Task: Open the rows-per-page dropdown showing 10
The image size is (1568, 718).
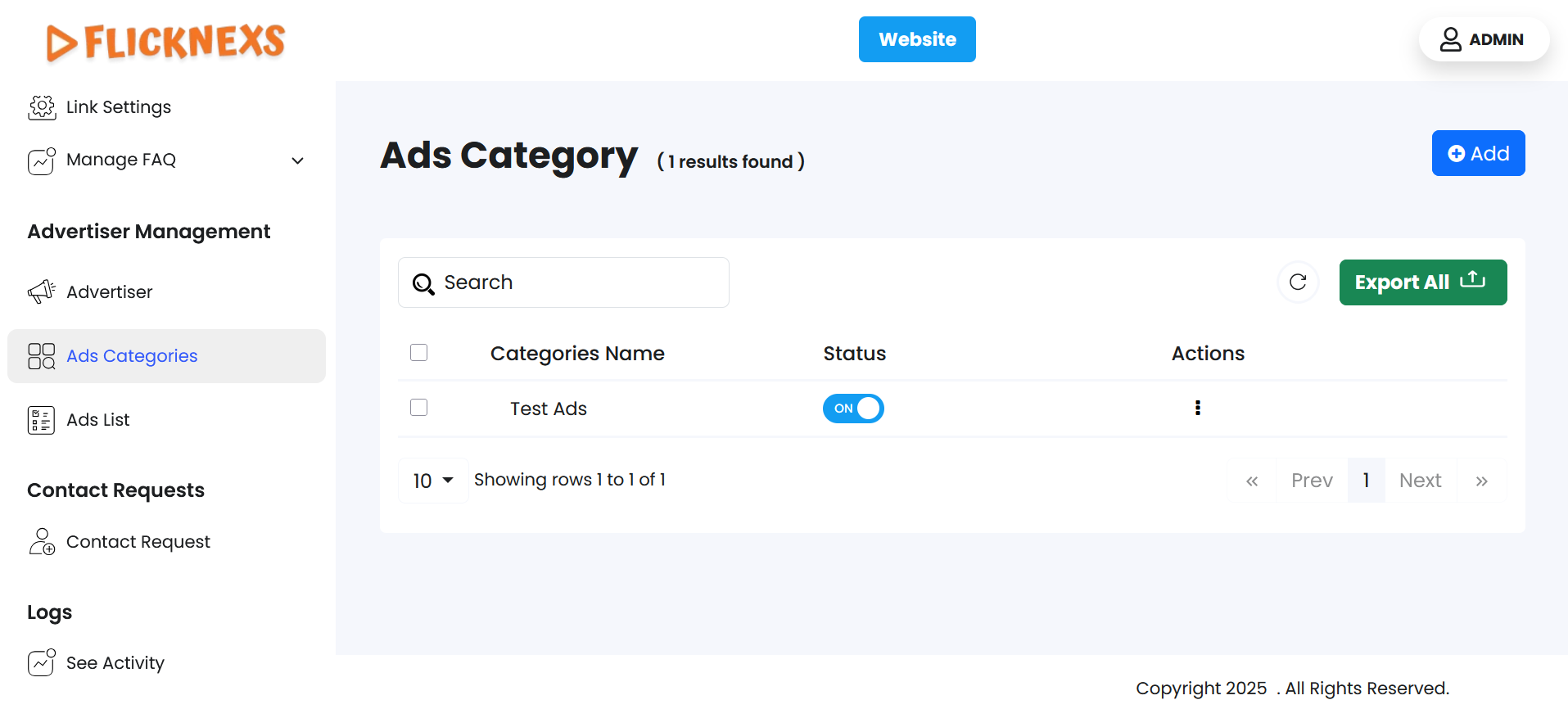Action: 433,481
